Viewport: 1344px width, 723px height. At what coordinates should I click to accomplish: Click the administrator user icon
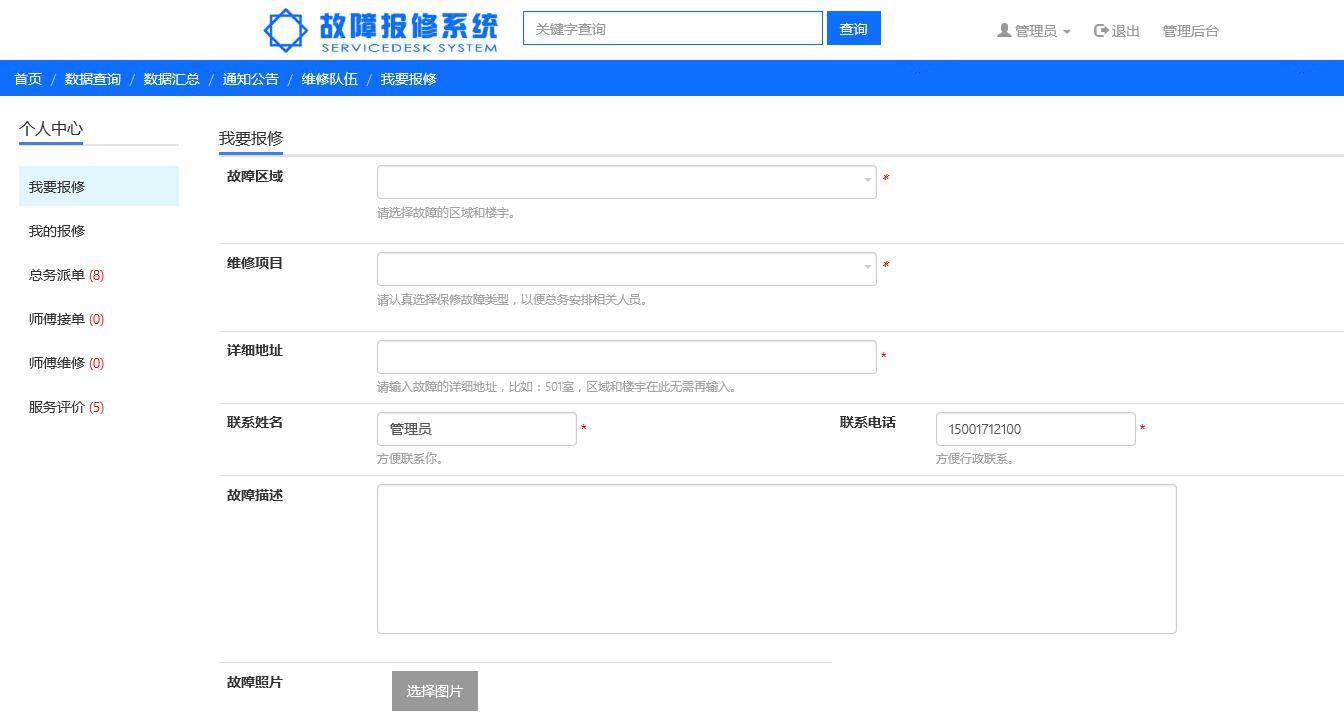(1004, 31)
